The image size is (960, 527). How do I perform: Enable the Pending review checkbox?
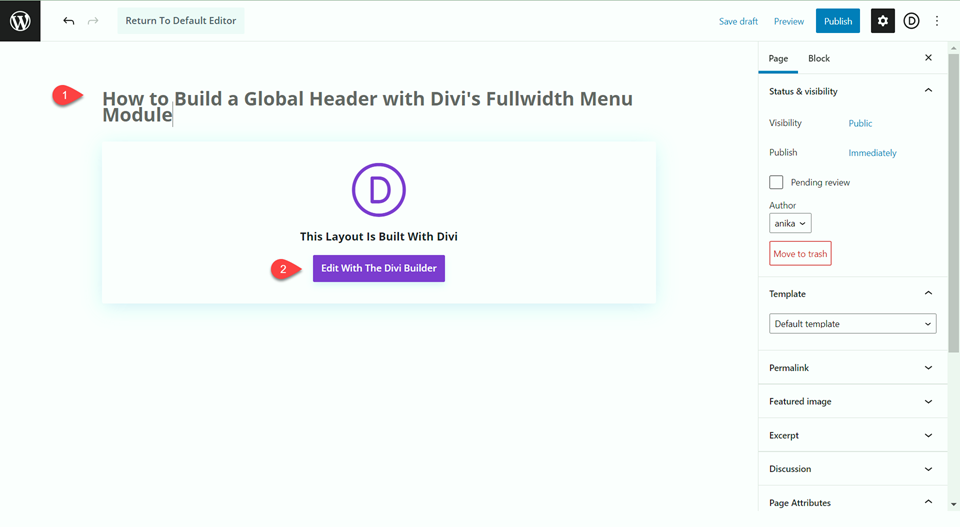[x=776, y=182]
